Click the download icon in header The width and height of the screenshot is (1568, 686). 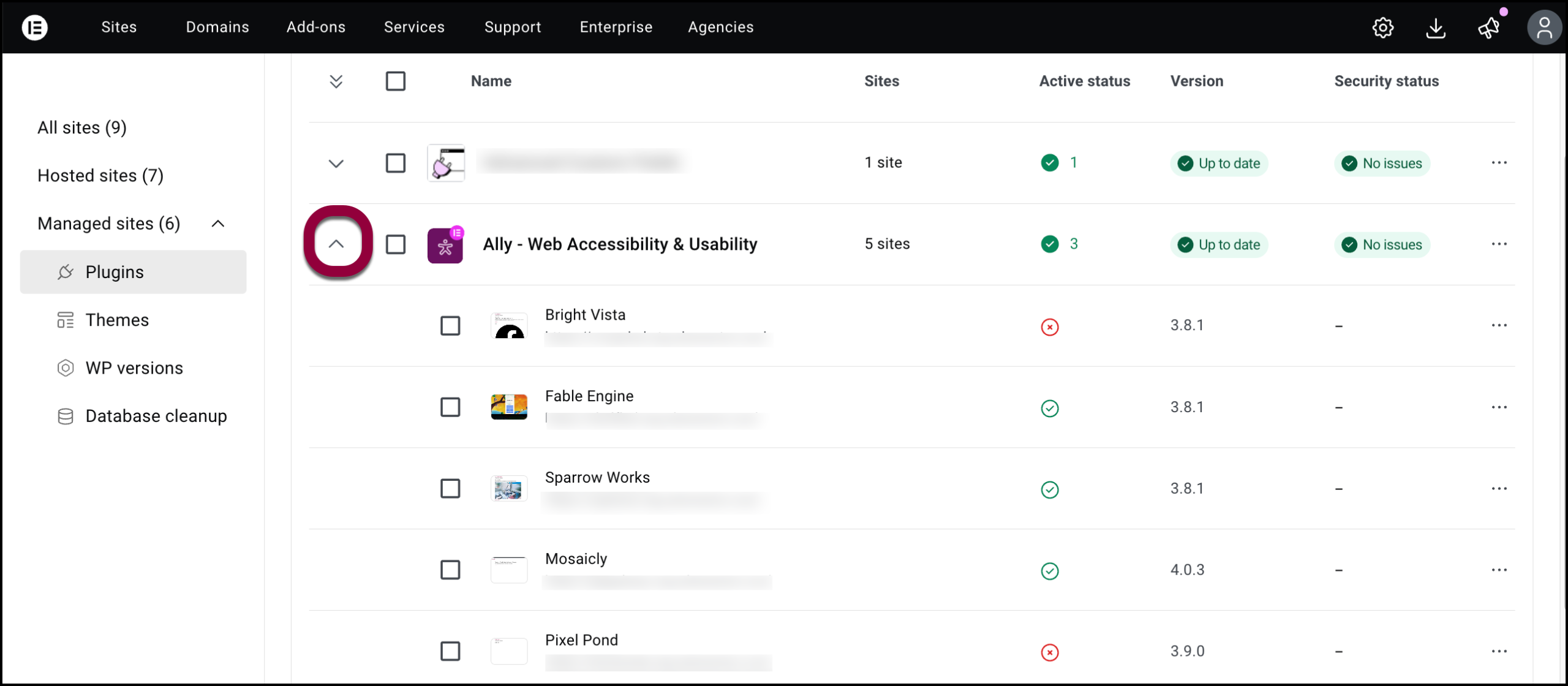tap(1436, 28)
